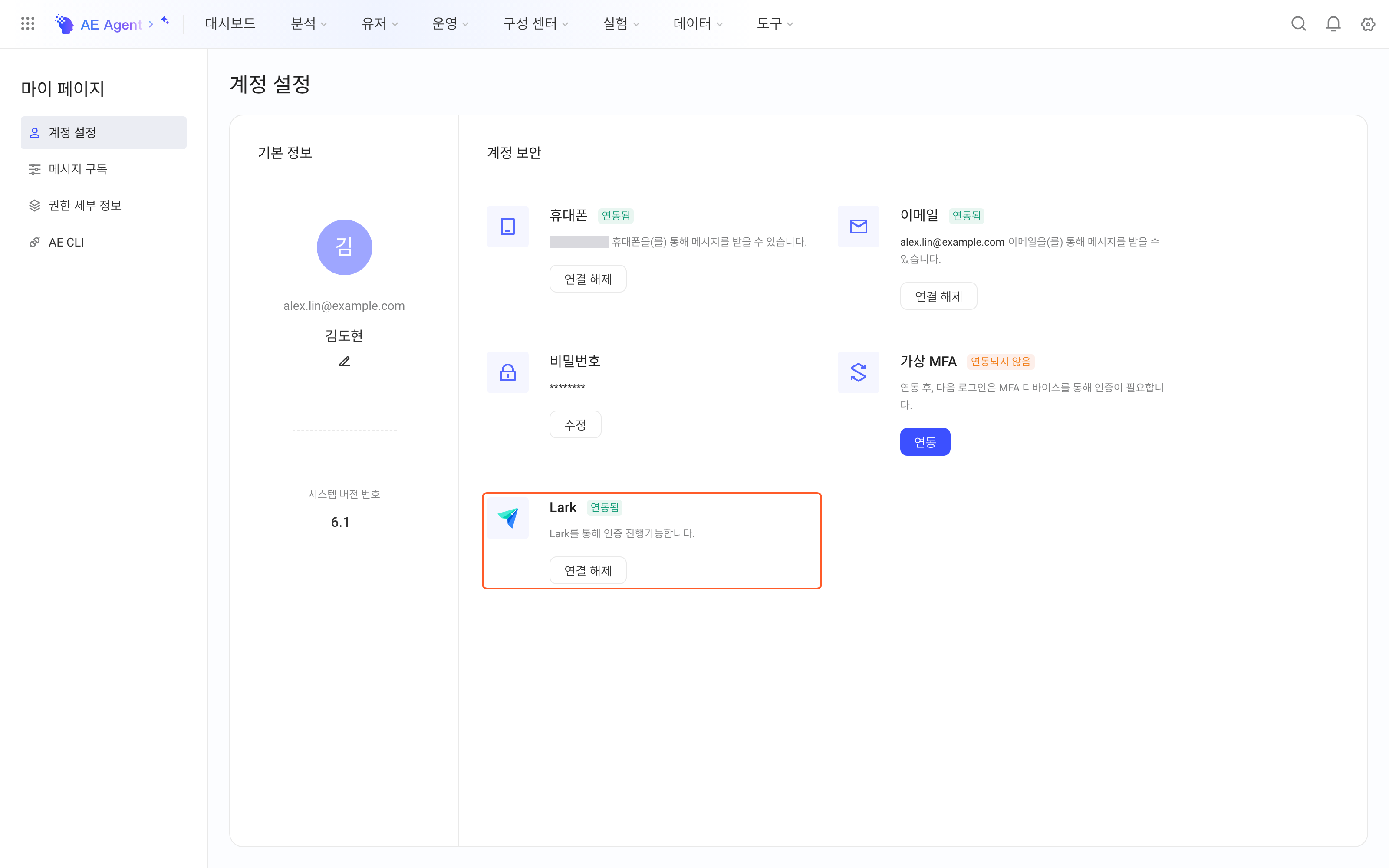This screenshot has width=1389, height=868.
Task: Click the 연동됨 tag next to Lark
Action: tap(604, 507)
